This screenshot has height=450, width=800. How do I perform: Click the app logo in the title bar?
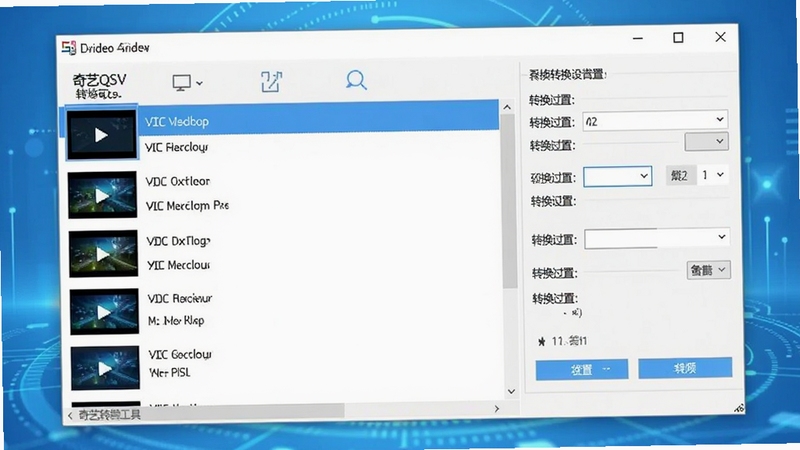(x=68, y=48)
